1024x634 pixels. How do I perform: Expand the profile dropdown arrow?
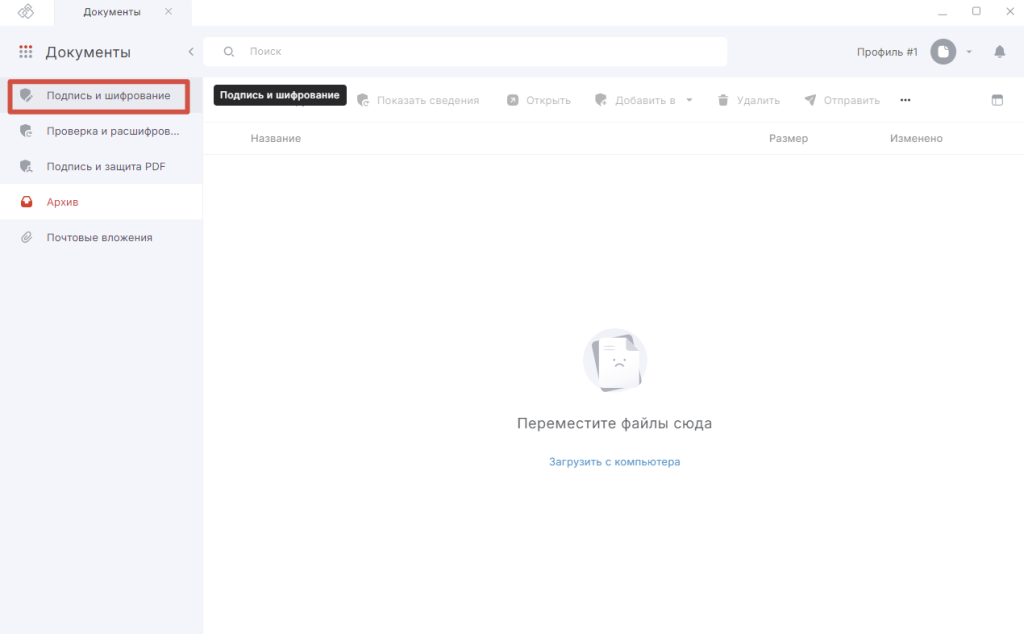point(969,52)
